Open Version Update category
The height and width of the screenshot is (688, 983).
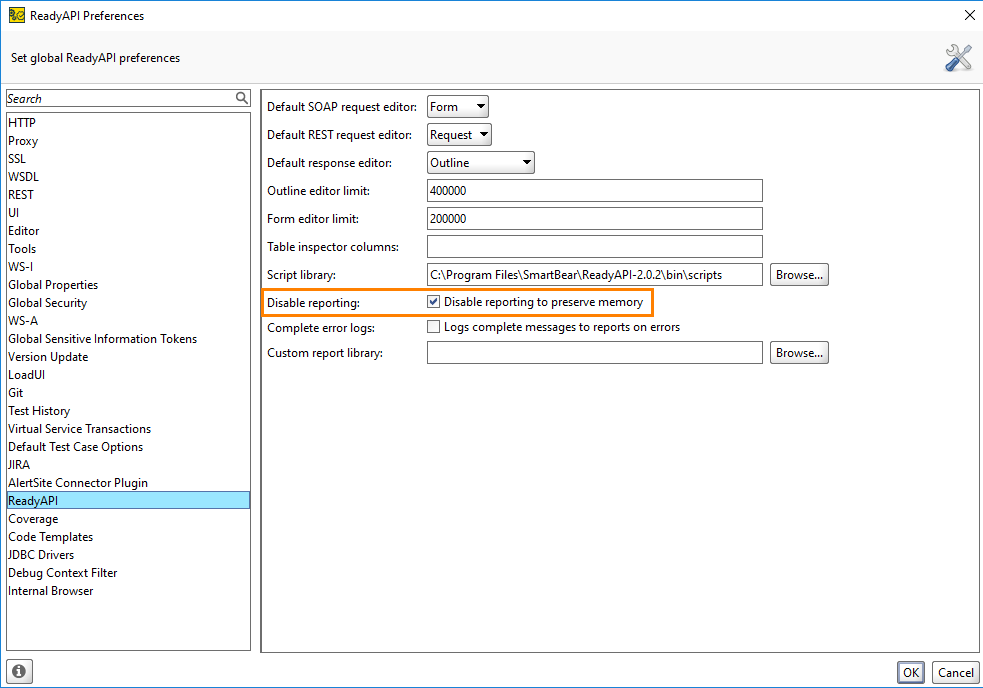129,357
